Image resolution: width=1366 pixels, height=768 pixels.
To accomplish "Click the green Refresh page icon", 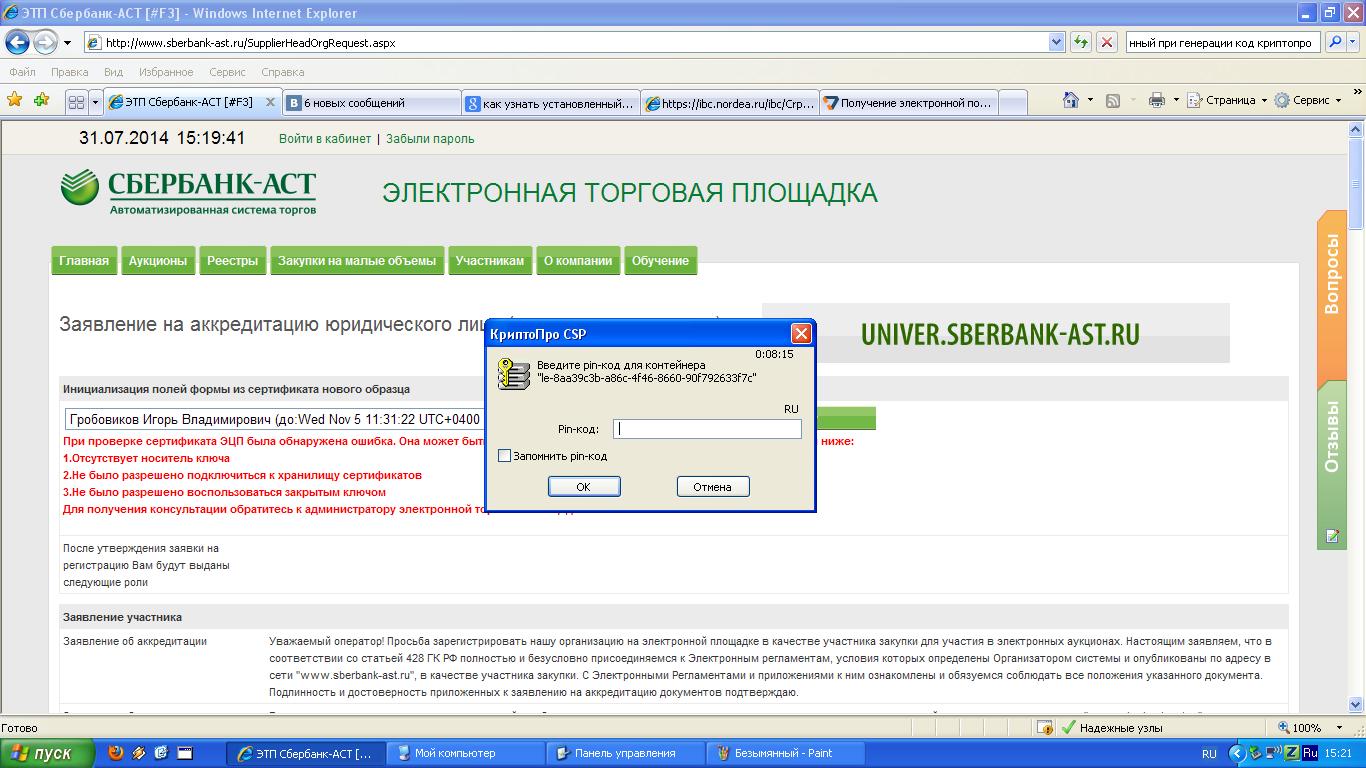I will [x=1080, y=42].
